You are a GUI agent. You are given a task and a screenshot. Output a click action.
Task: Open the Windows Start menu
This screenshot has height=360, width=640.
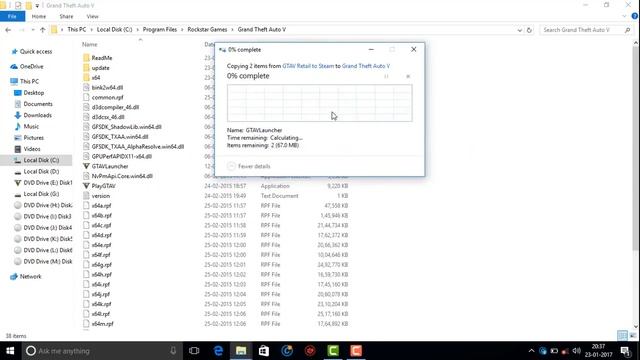(10, 351)
